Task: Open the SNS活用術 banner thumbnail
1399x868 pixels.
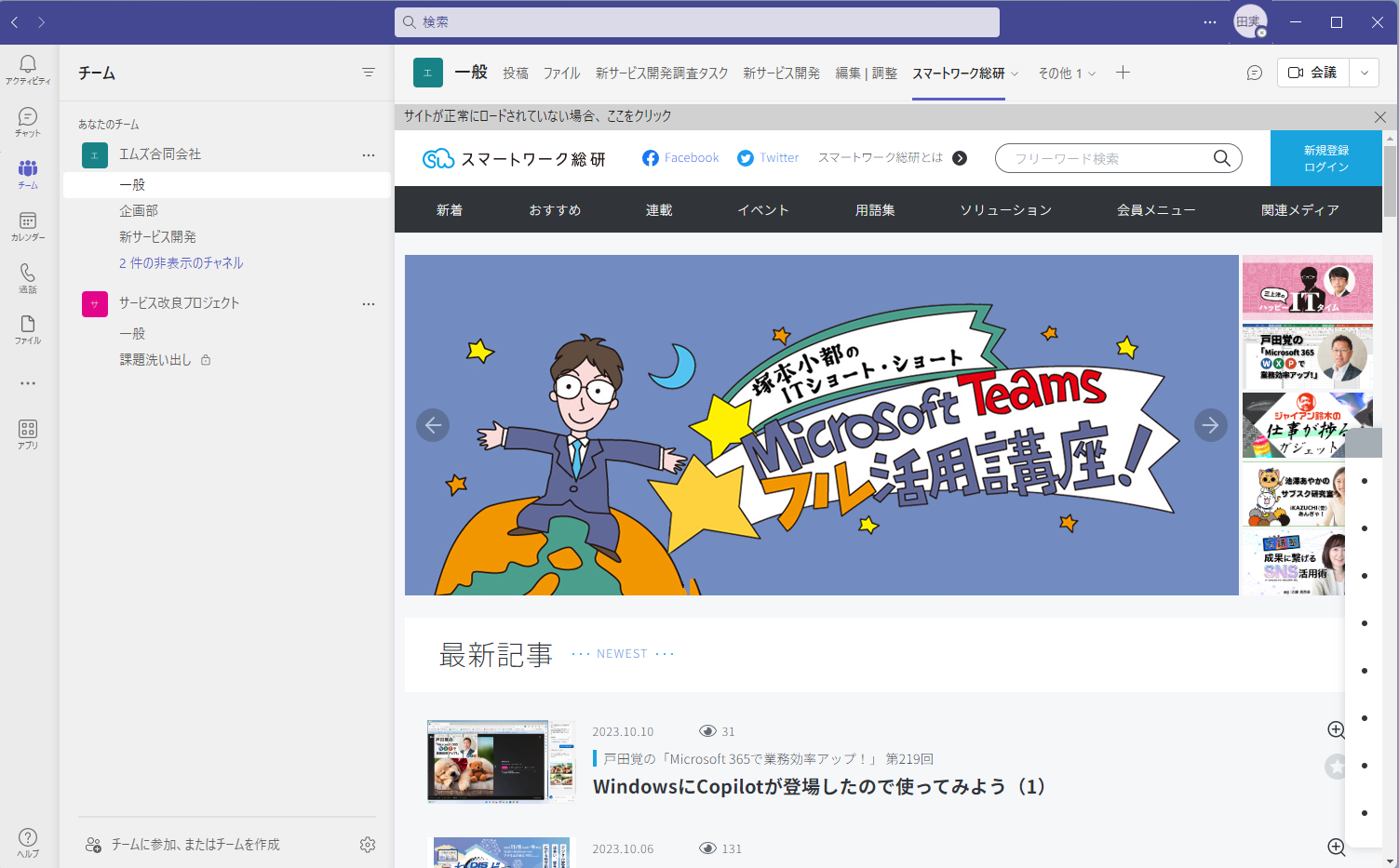Action: tap(1294, 563)
